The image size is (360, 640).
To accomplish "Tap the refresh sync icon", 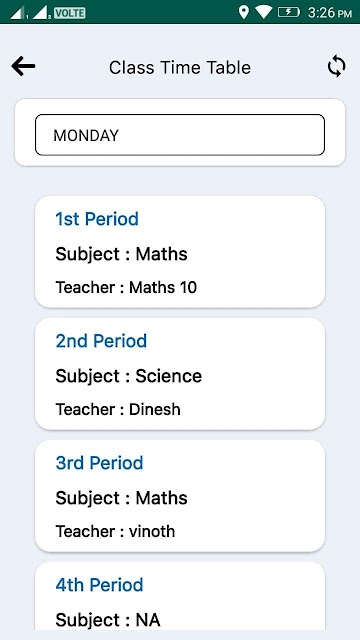I will (x=337, y=67).
